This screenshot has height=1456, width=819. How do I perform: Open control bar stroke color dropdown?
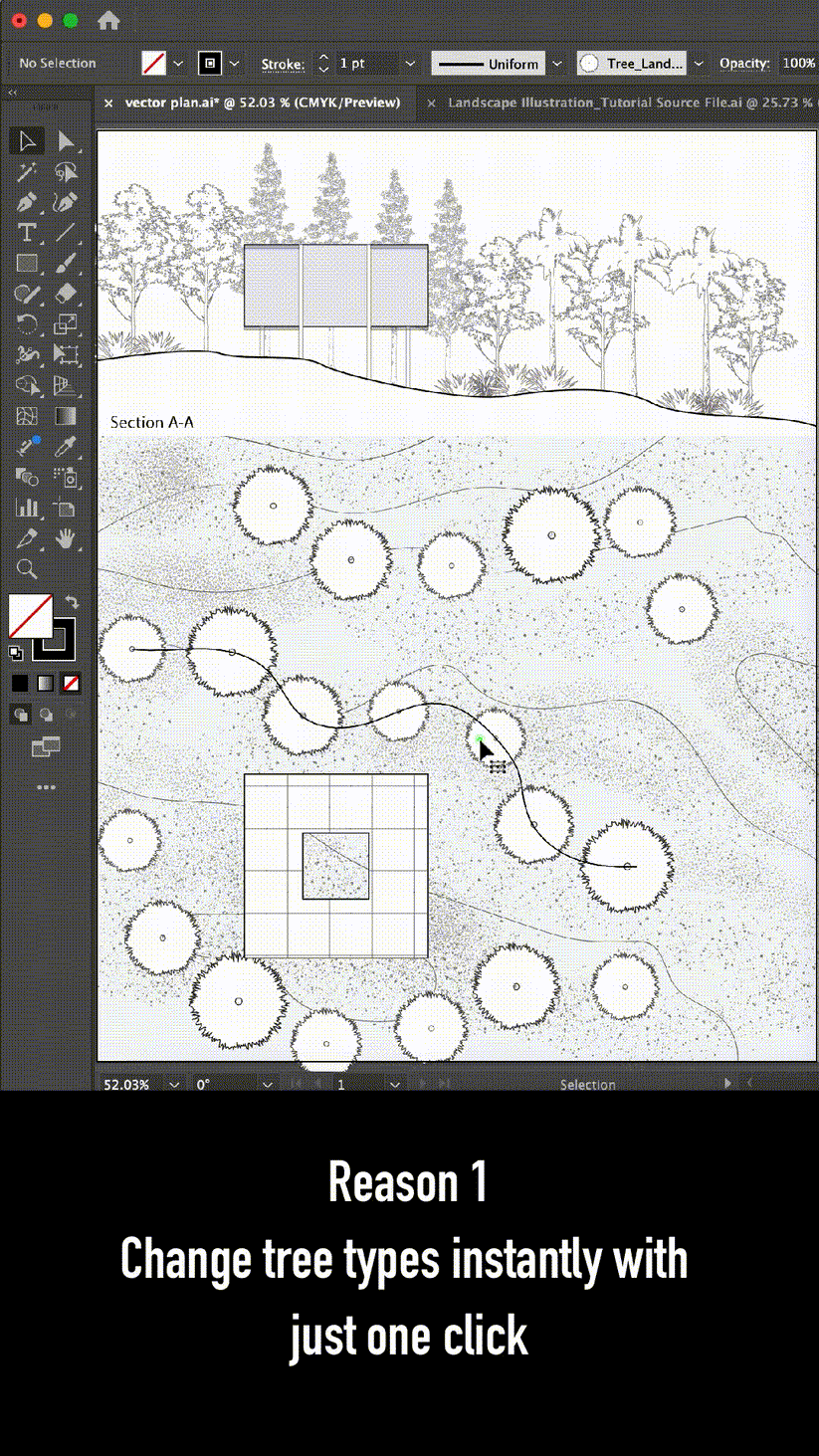(x=235, y=63)
